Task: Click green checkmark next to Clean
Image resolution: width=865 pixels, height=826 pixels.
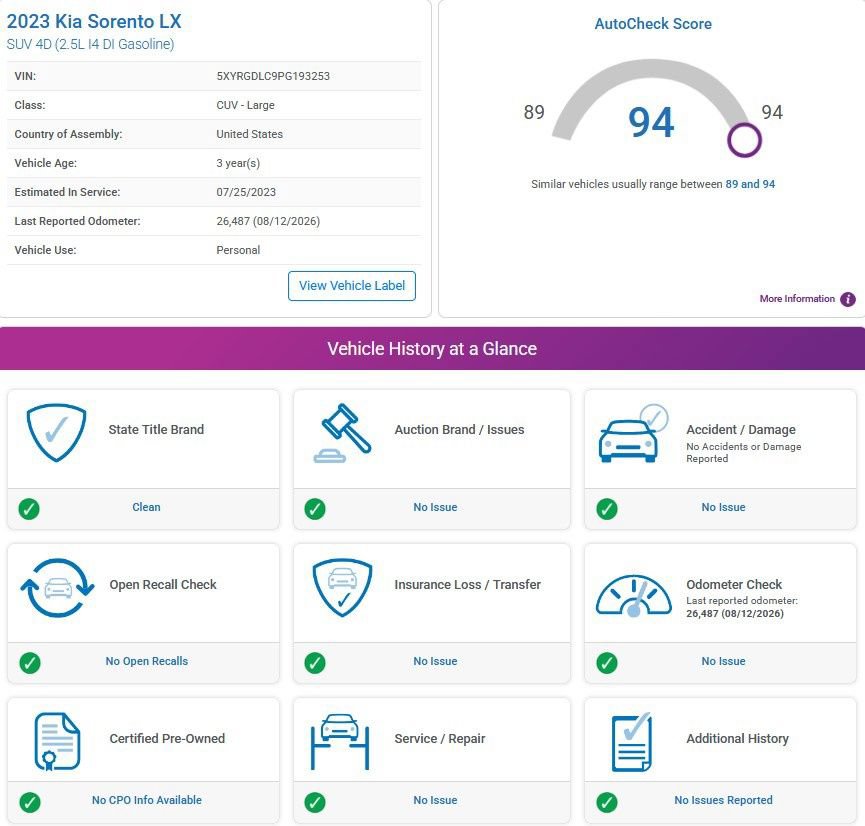Action: [x=29, y=509]
